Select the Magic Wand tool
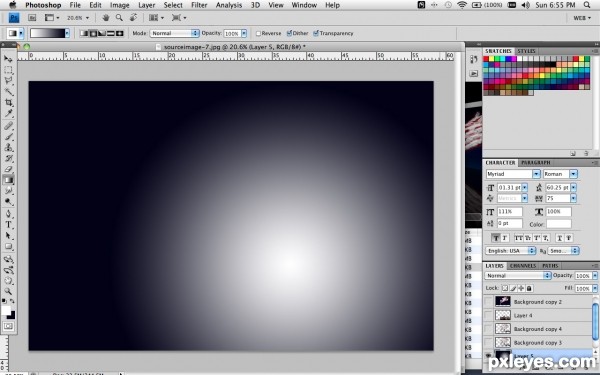600x375 pixels. click(8, 92)
